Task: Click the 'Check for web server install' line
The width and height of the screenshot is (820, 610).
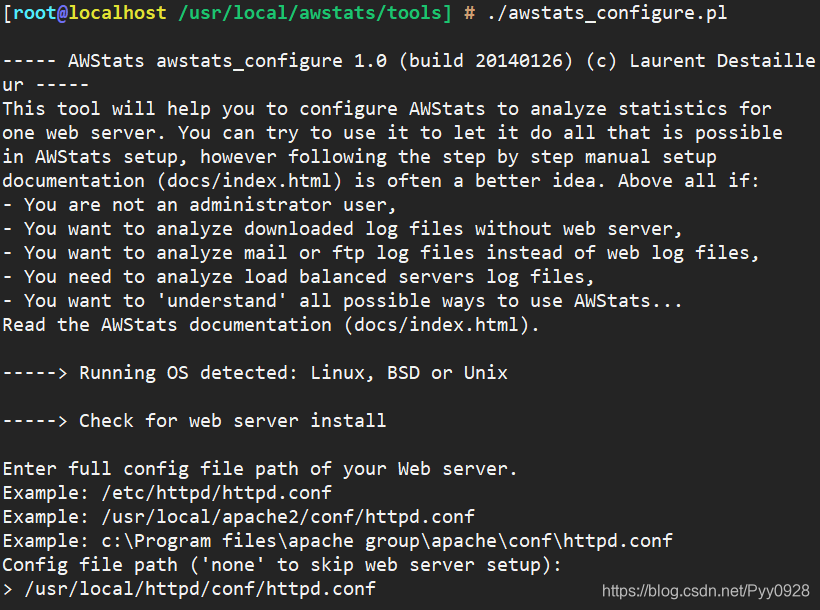Action: (195, 421)
